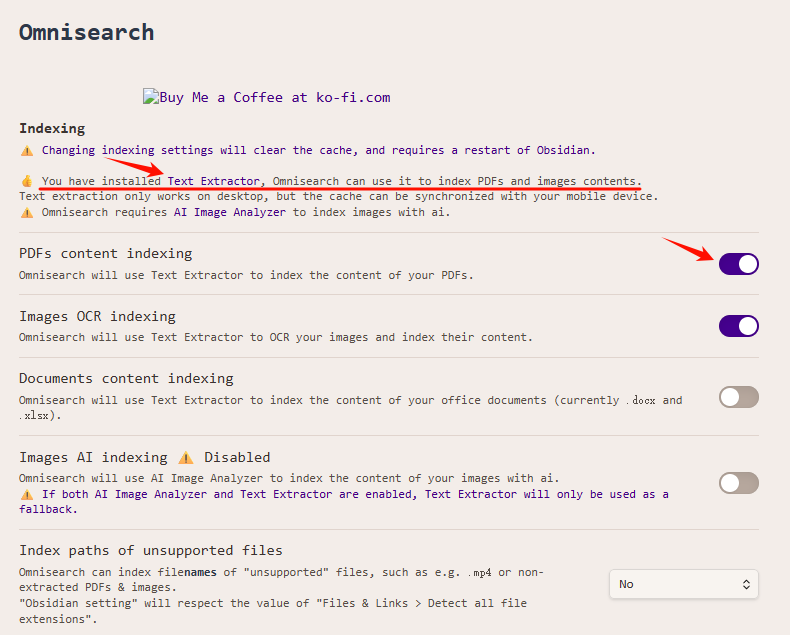790x635 pixels.
Task: Open the unsupported files index paths dropdown
Action: pyautogui.click(x=683, y=584)
